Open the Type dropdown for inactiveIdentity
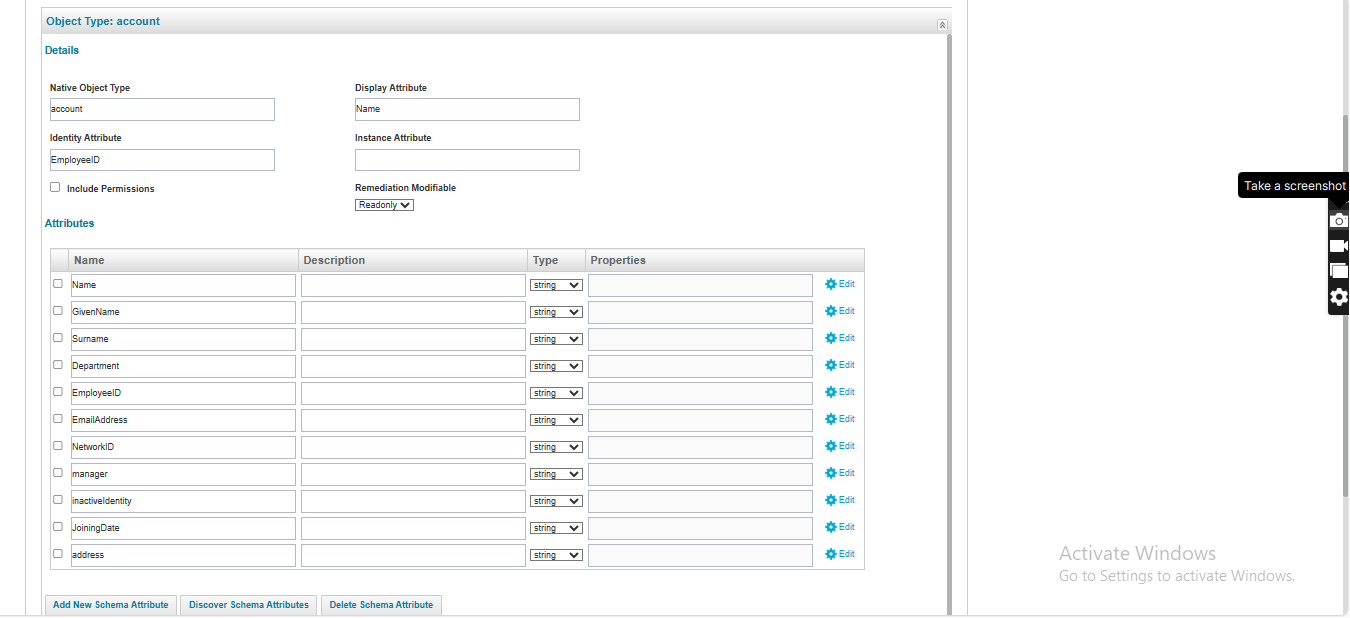This screenshot has height=618, width=1350. [x=556, y=501]
